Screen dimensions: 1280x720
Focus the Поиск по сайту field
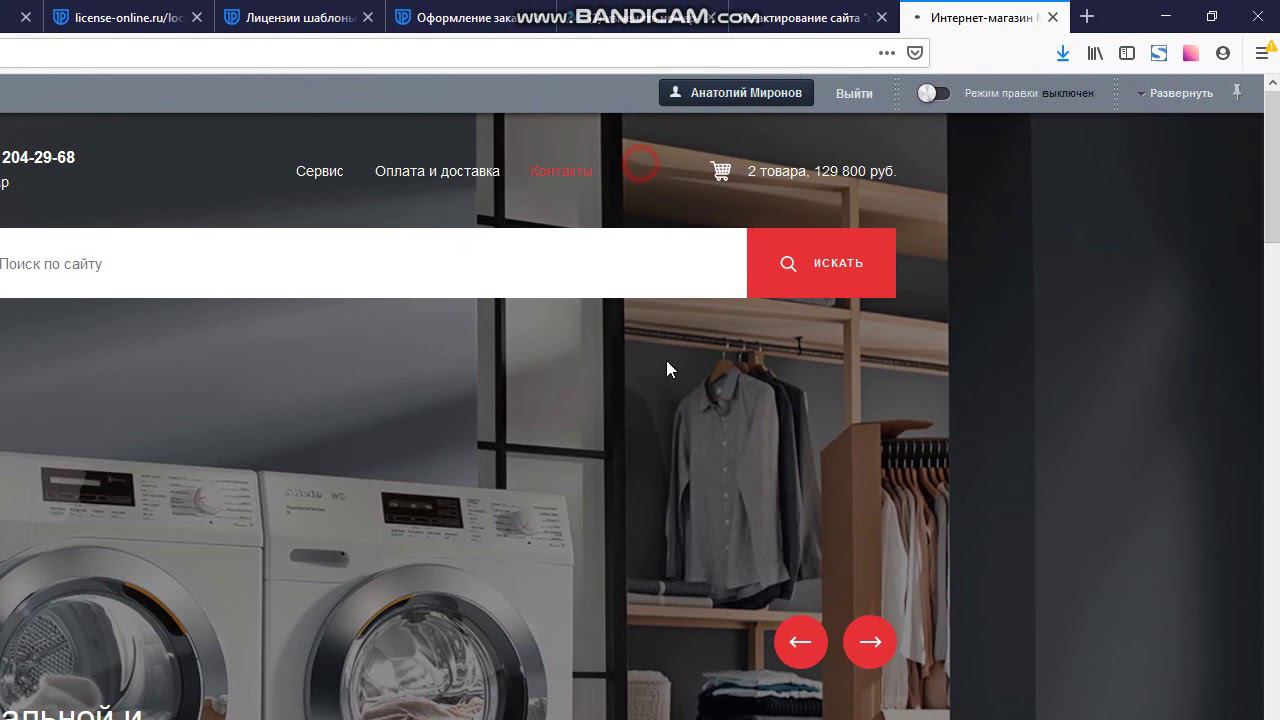click(x=373, y=263)
